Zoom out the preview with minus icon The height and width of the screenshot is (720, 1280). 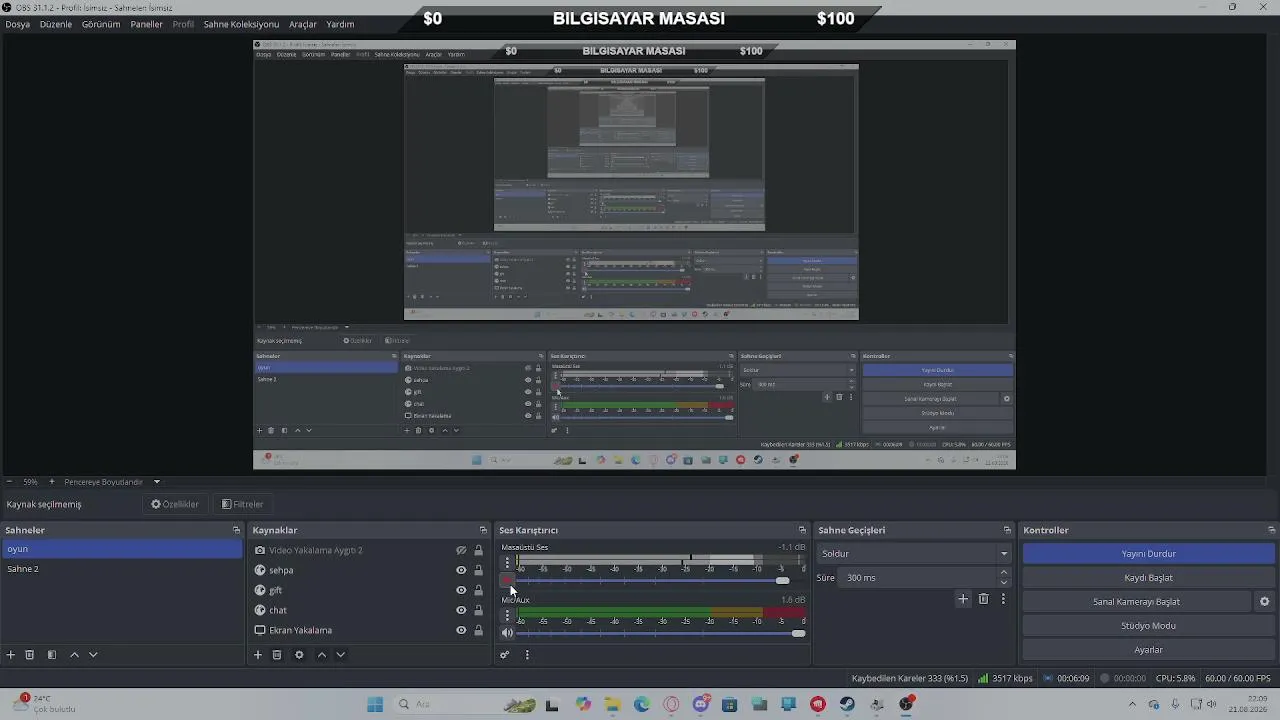point(9,482)
